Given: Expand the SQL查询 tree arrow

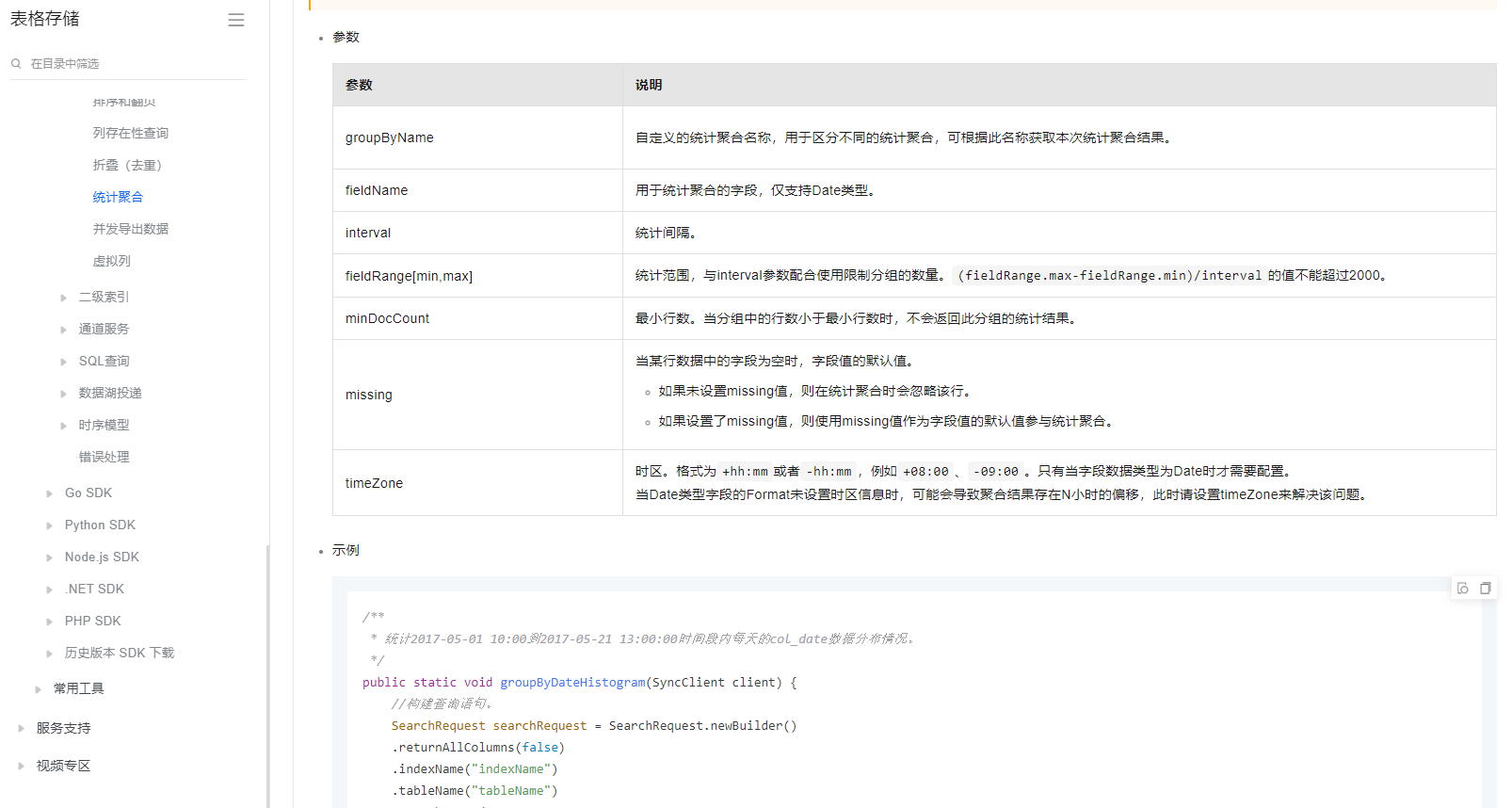Looking at the screenshot, I should (64, 362).
